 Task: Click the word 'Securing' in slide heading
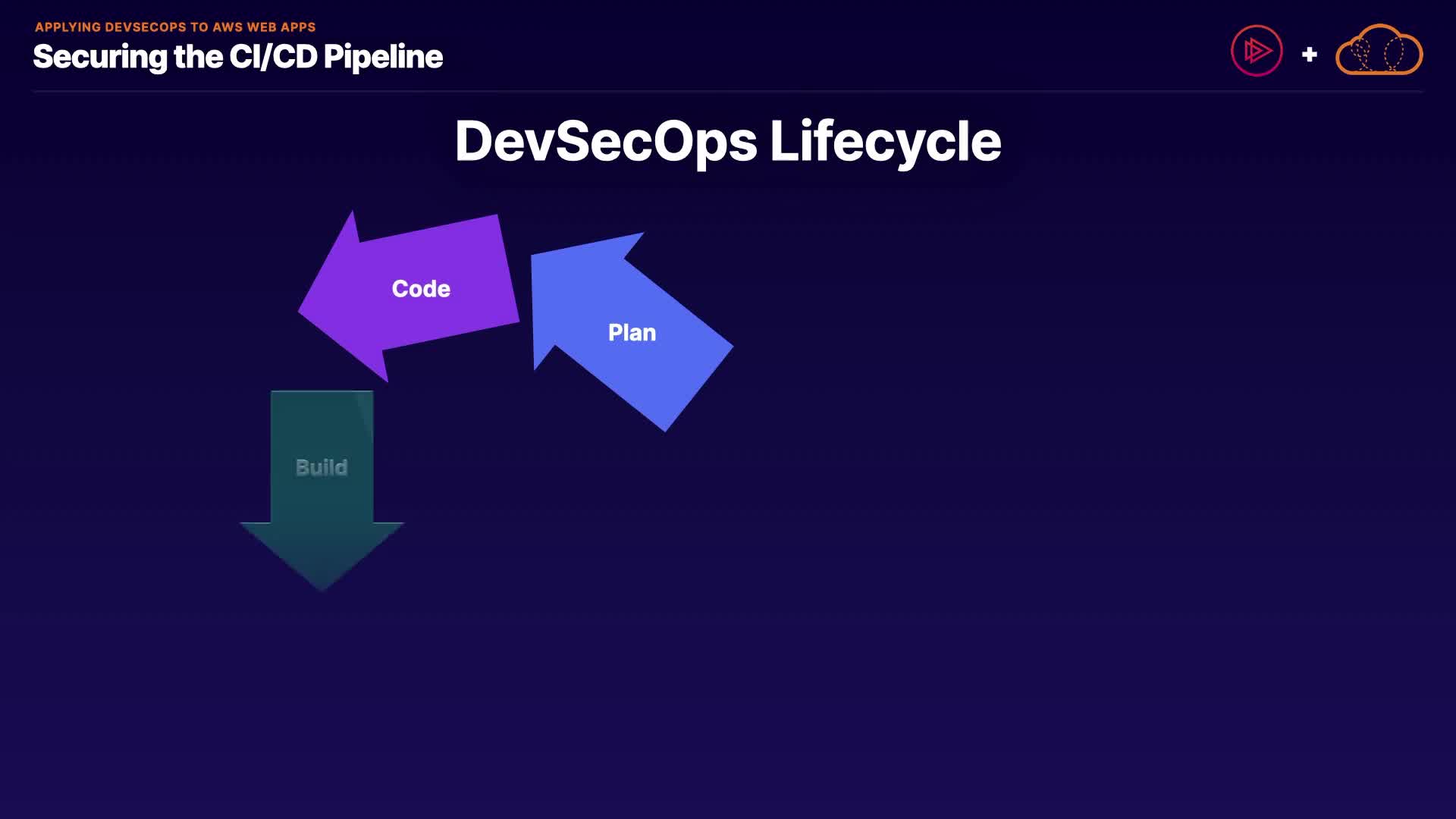(x=100, y=57)
